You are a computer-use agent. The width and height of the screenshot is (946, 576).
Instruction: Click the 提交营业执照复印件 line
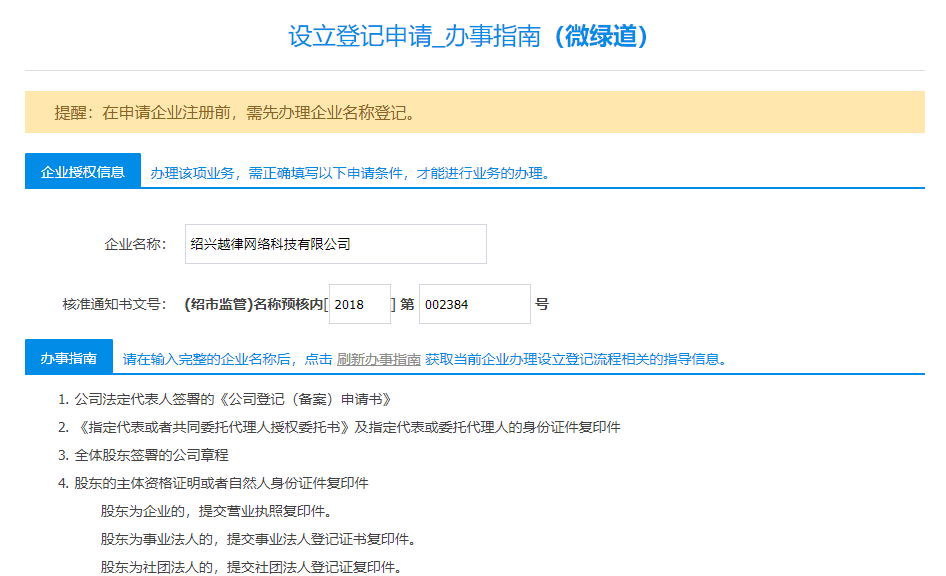(214, 511)
